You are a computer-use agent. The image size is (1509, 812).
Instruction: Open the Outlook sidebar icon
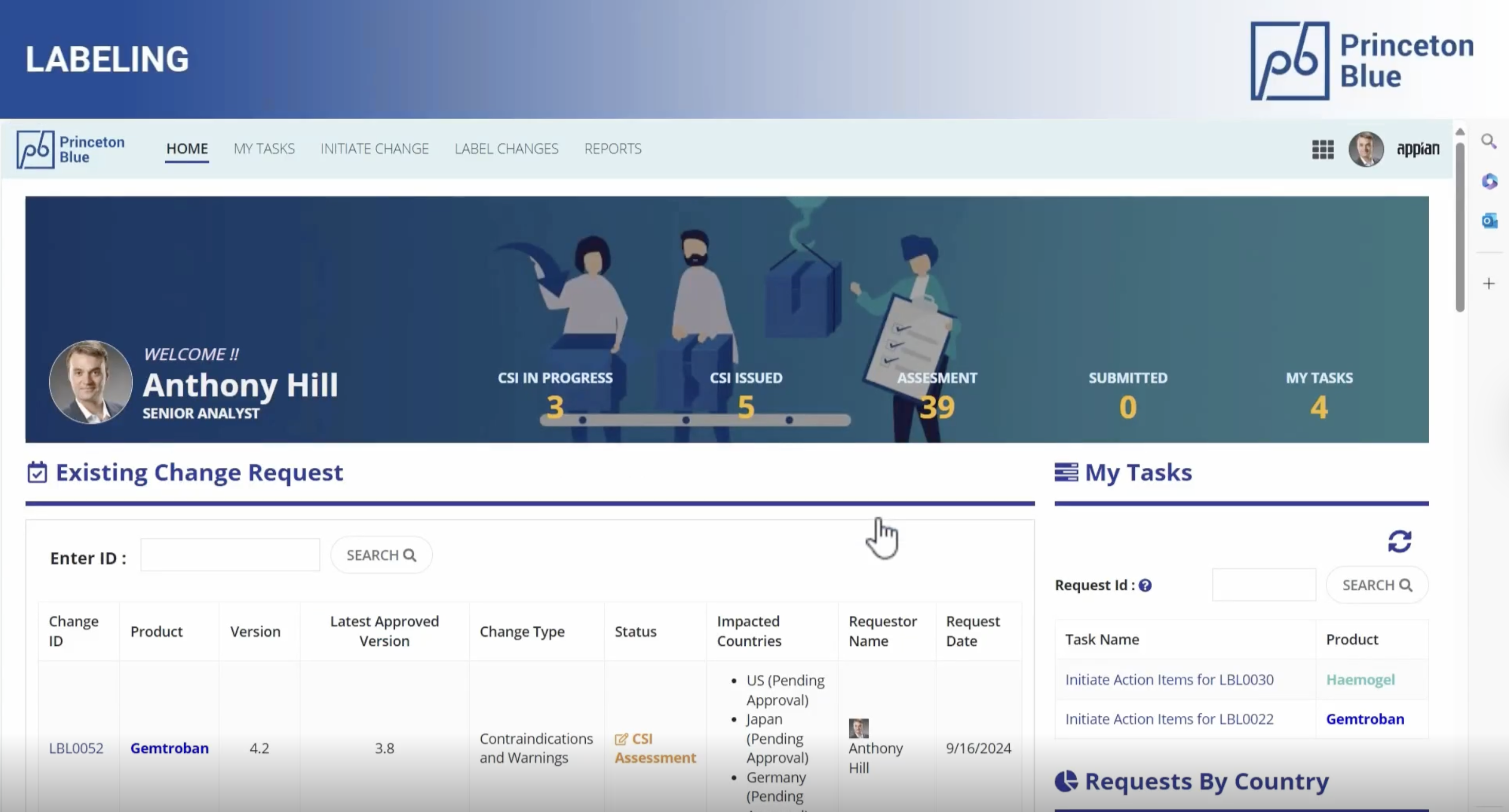pos(1488,221)
